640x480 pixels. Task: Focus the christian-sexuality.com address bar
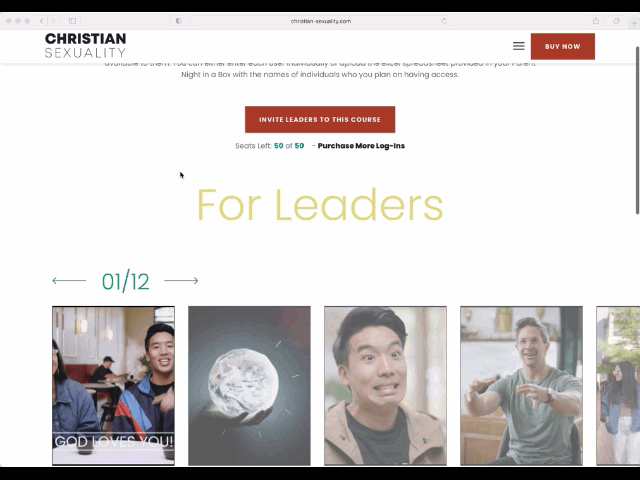tap(320, 21)
